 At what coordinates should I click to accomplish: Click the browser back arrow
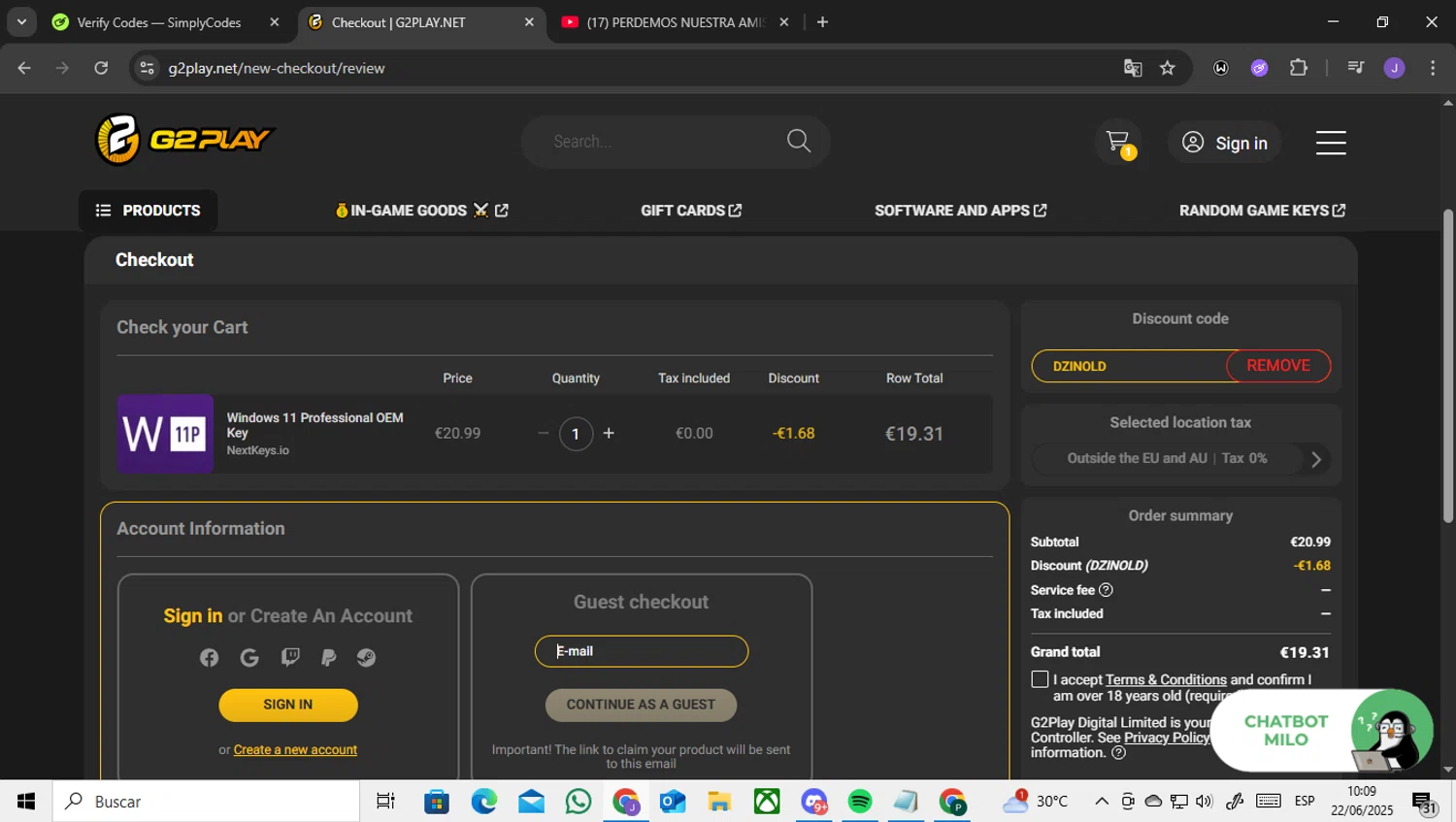pos(24,68)
